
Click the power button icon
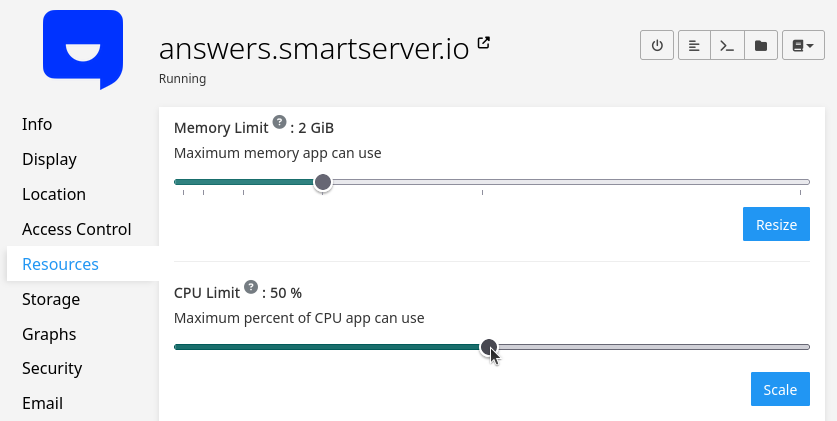pyautogui.click(x=657, y=46)
